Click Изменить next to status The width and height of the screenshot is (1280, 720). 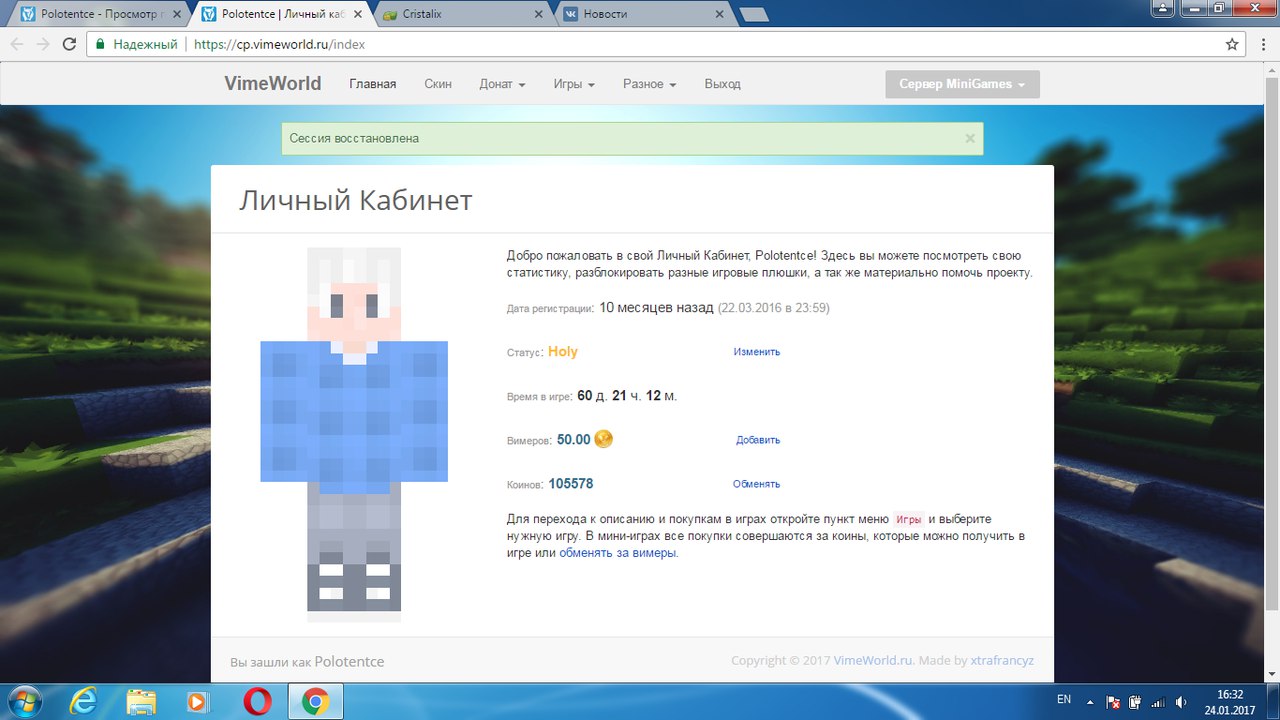pos(757,352)
